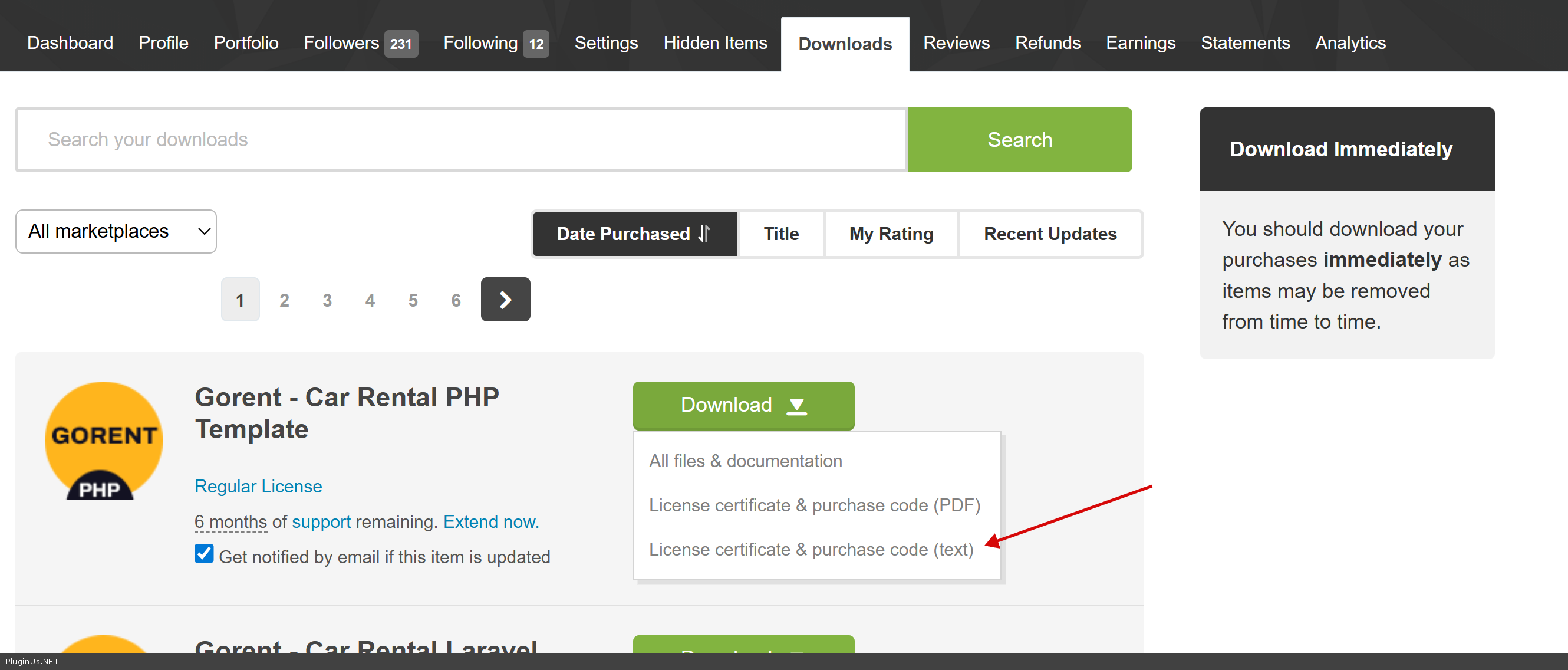Open the All marketplaces dropdown
Image resolution: width=1568 pixels, height=670 pixels.
[116, 231]
